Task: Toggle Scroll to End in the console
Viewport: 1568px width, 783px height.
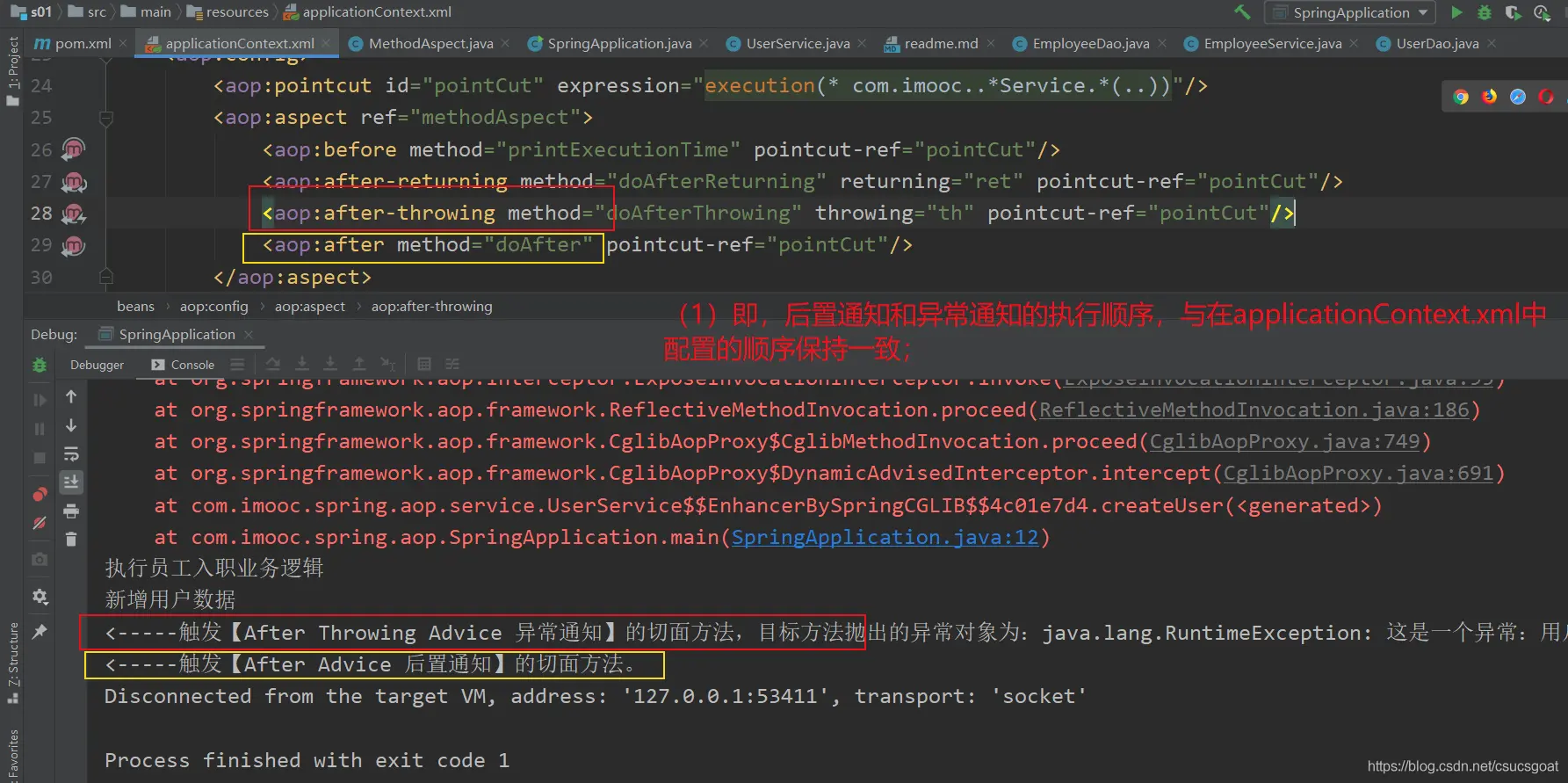Action: pos(71,482)
